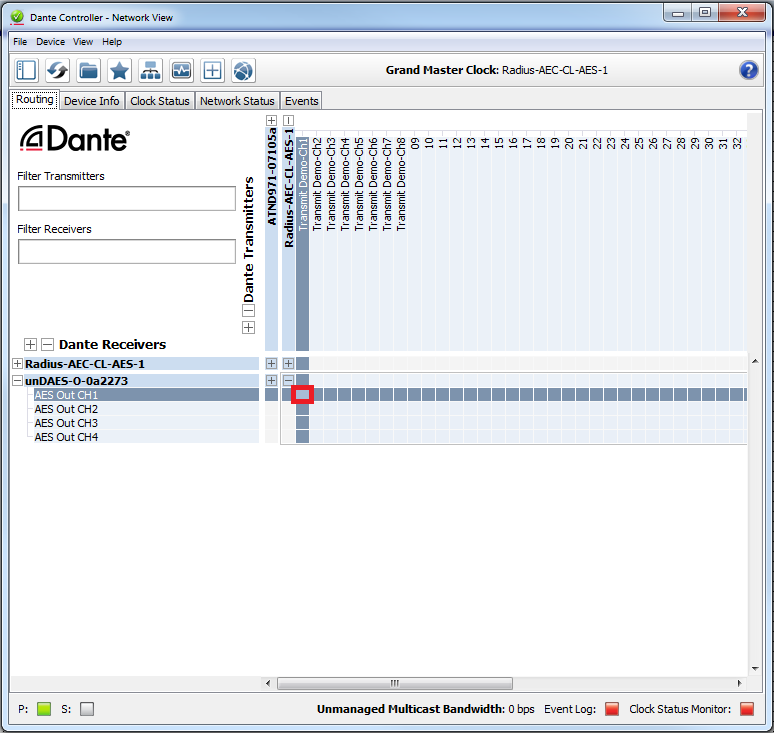Route Transmit Demo-Ch8 to AES Out CH1

pyautogui.click(x=400, y=395)
